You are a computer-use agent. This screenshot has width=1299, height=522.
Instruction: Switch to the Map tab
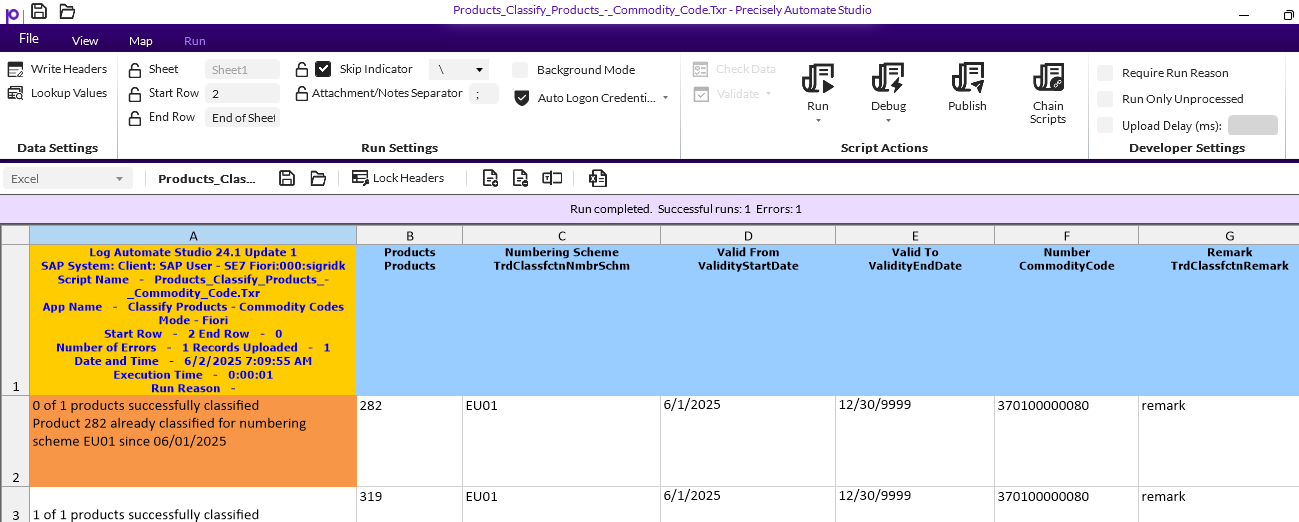(141, 41)
